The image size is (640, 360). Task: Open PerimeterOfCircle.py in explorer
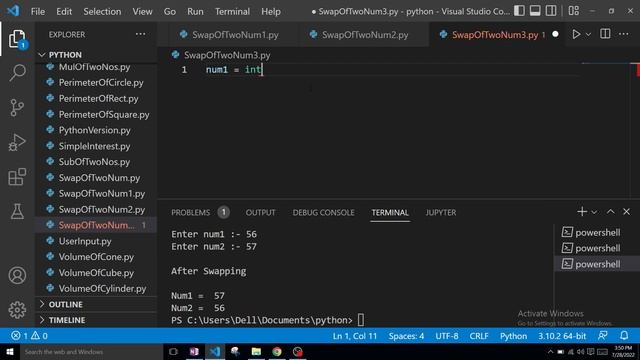[101, 83]
